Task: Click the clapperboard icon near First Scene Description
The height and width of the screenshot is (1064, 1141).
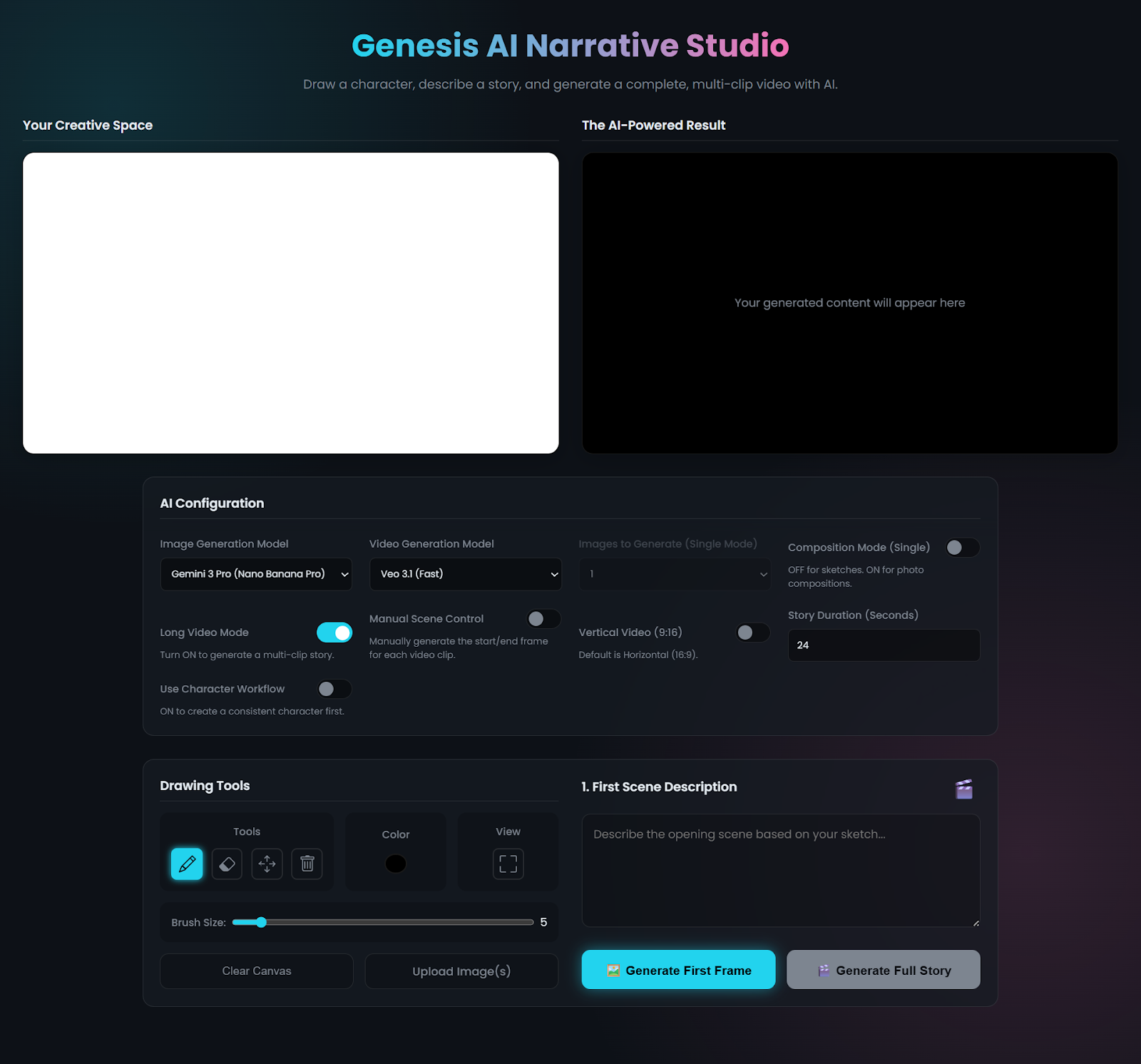Action: point(963,789)
